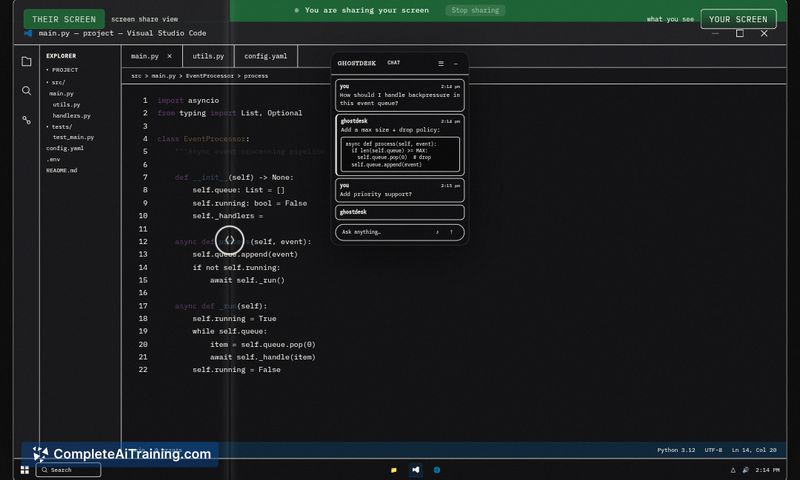Click line 15 'await self._run()'
Viewport: 800px width, 480px height.
coord(247,280)
